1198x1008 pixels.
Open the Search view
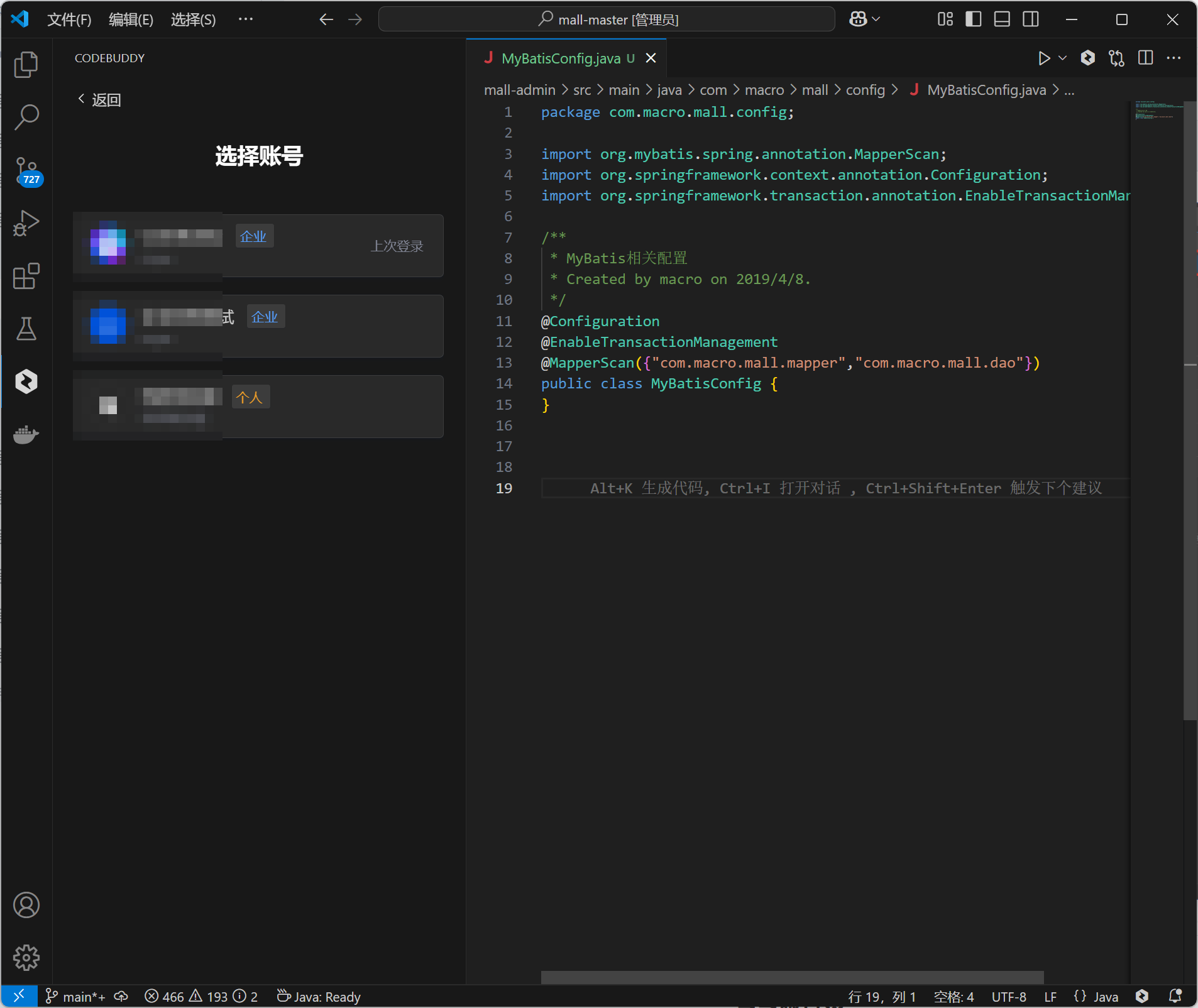coord(26,117)
